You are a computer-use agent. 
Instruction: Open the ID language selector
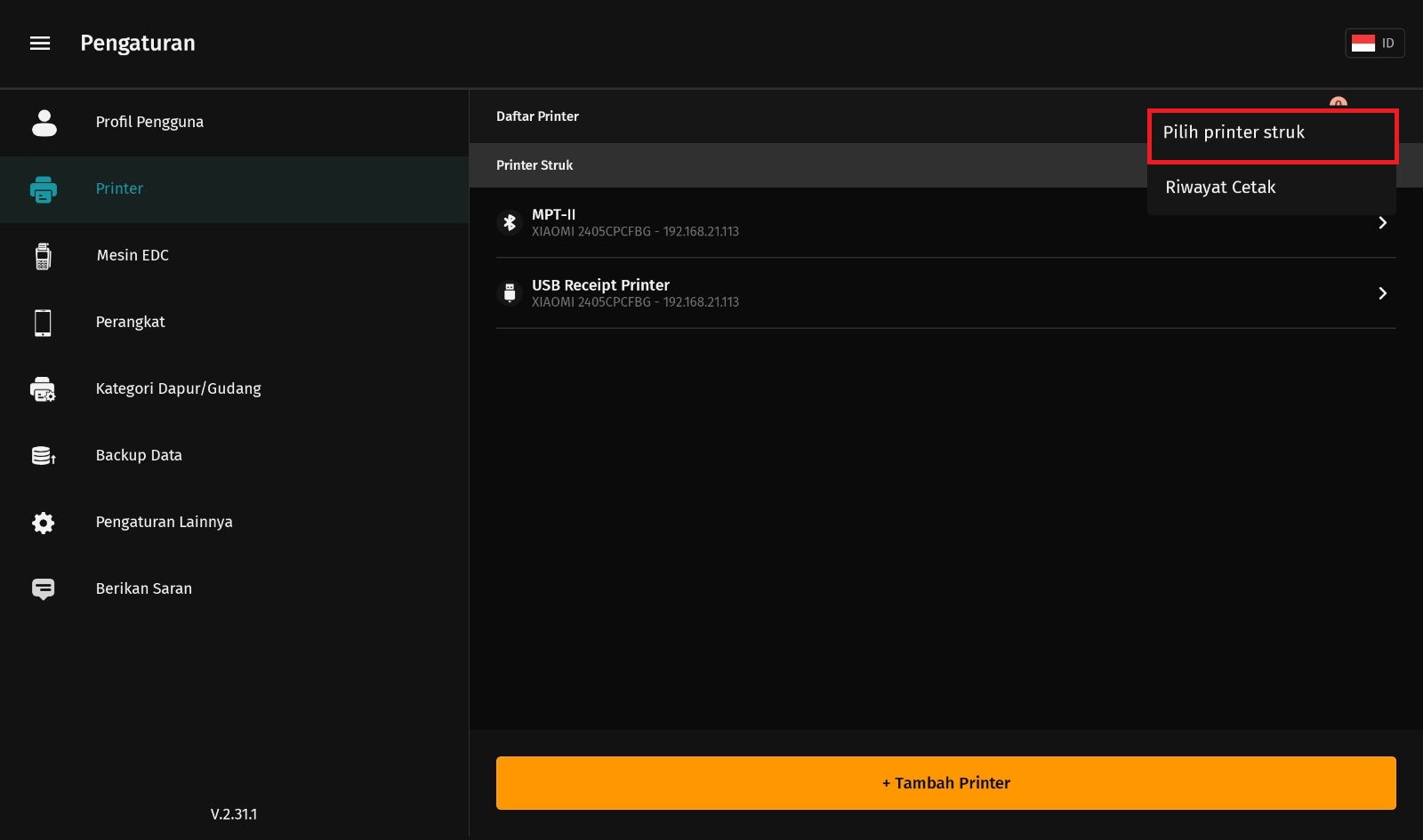(1374, 44)
